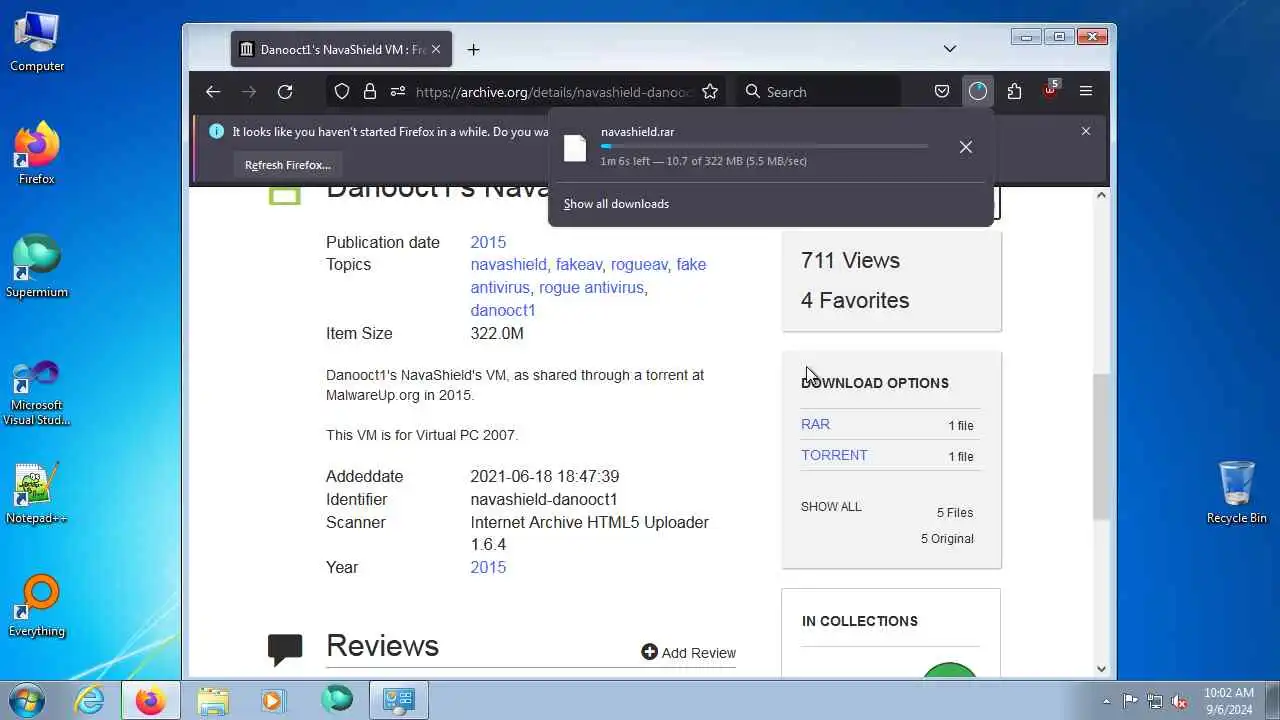
Task: Click the Item Size value 322.0M
Action: pyautogui.click(x=497, y=333)
